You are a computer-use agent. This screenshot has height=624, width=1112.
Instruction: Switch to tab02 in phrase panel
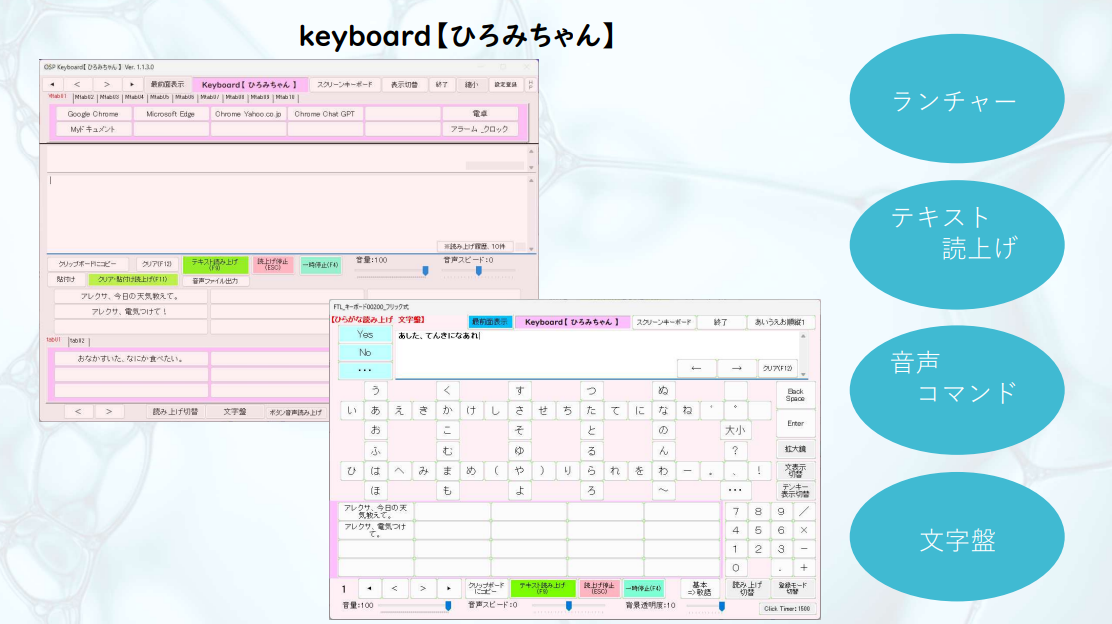pos(77,341)
